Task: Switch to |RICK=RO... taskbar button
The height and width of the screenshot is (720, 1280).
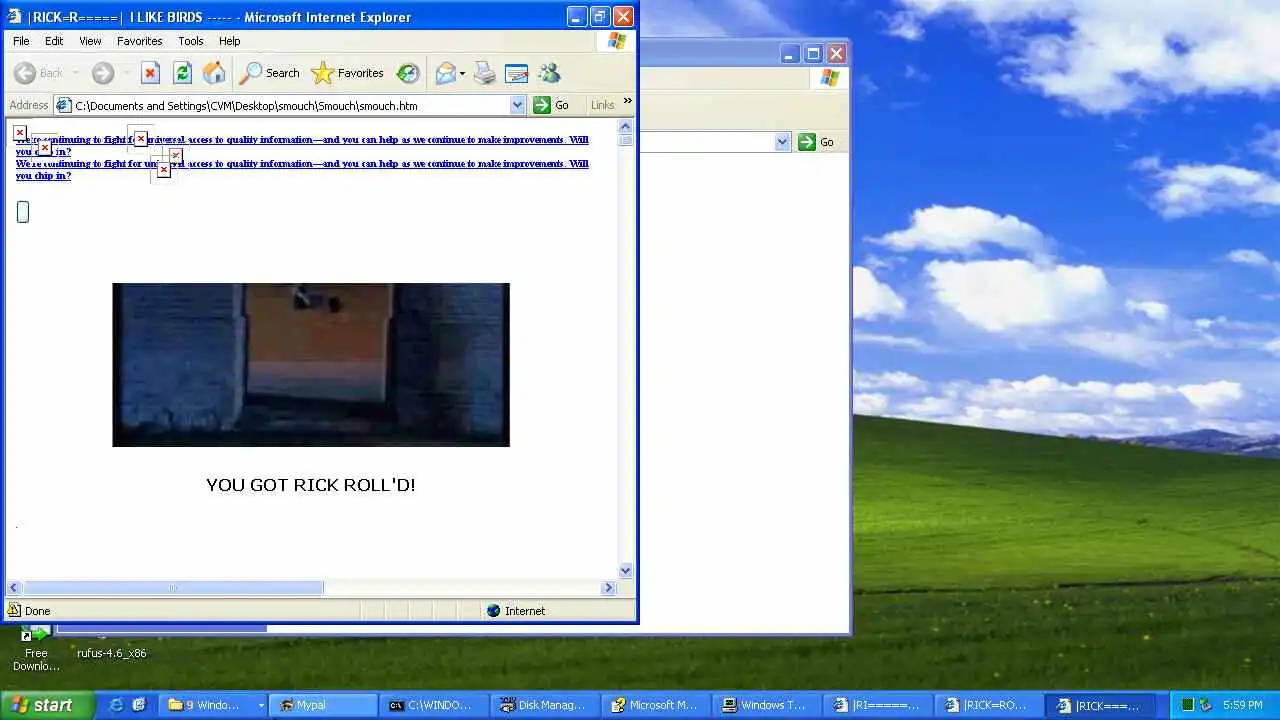Action: click(989, 705)
